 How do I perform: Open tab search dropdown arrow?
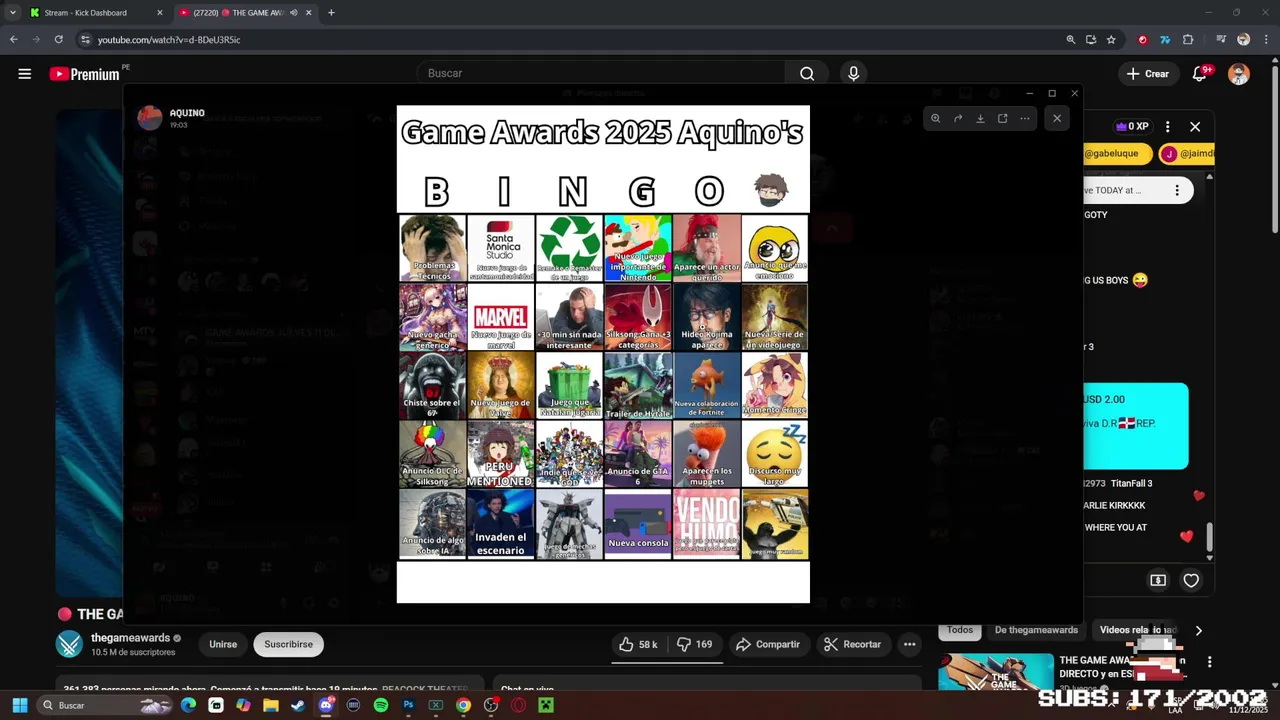pyautogui.click(x=12, y=13)
